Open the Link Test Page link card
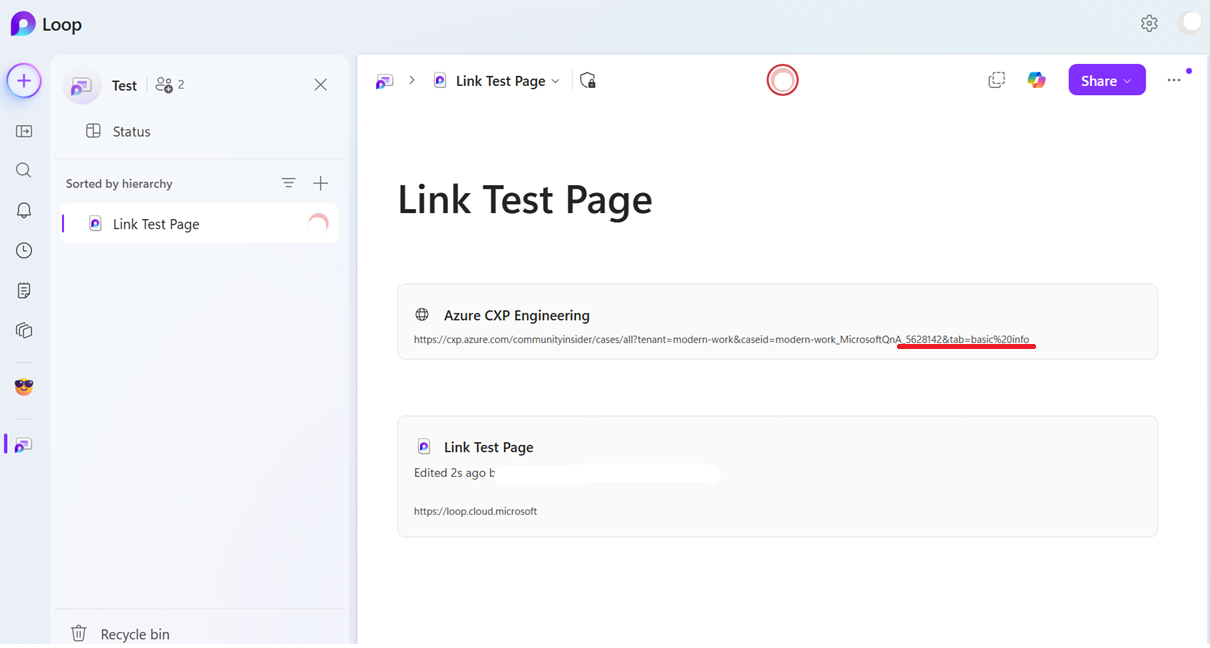Viewport: 1210px width, 648px height. tap(777, 477)
